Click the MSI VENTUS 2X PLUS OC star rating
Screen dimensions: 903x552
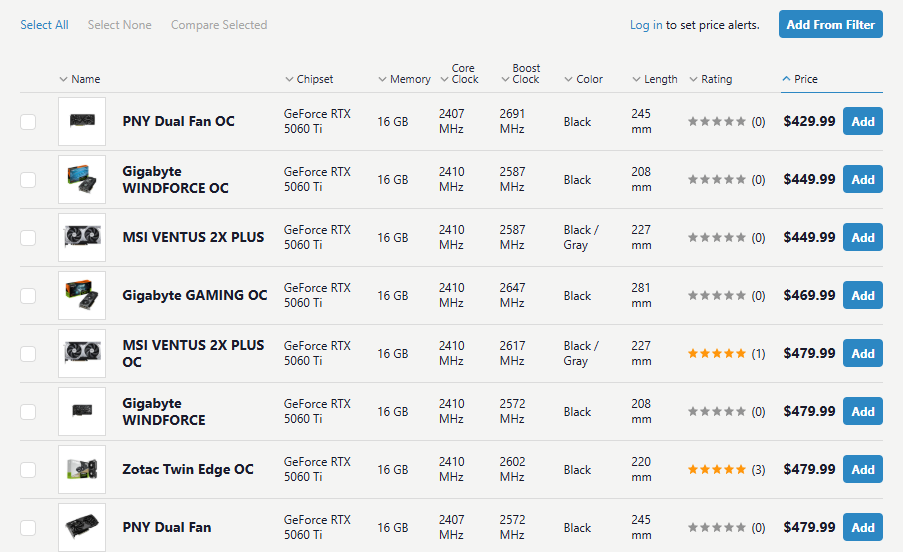716,353
